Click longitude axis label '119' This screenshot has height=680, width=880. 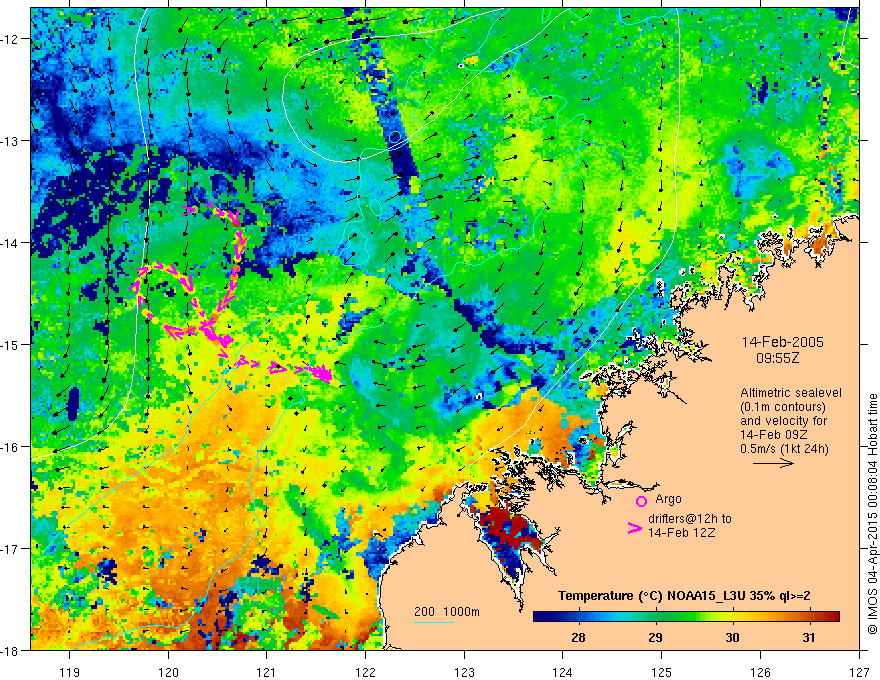pos(70,673)
